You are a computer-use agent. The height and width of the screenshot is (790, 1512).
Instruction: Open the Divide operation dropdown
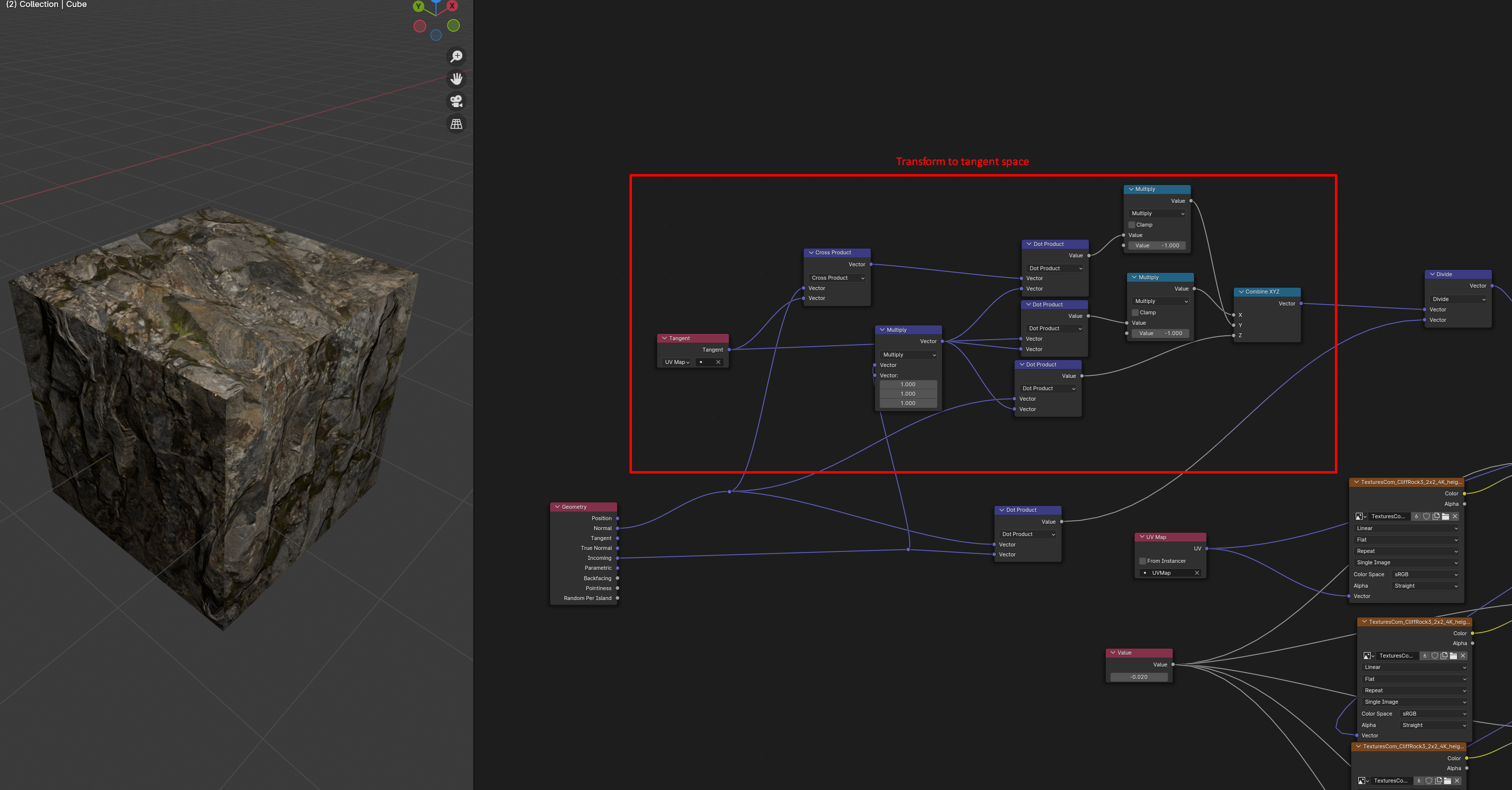coord(1458,300)
